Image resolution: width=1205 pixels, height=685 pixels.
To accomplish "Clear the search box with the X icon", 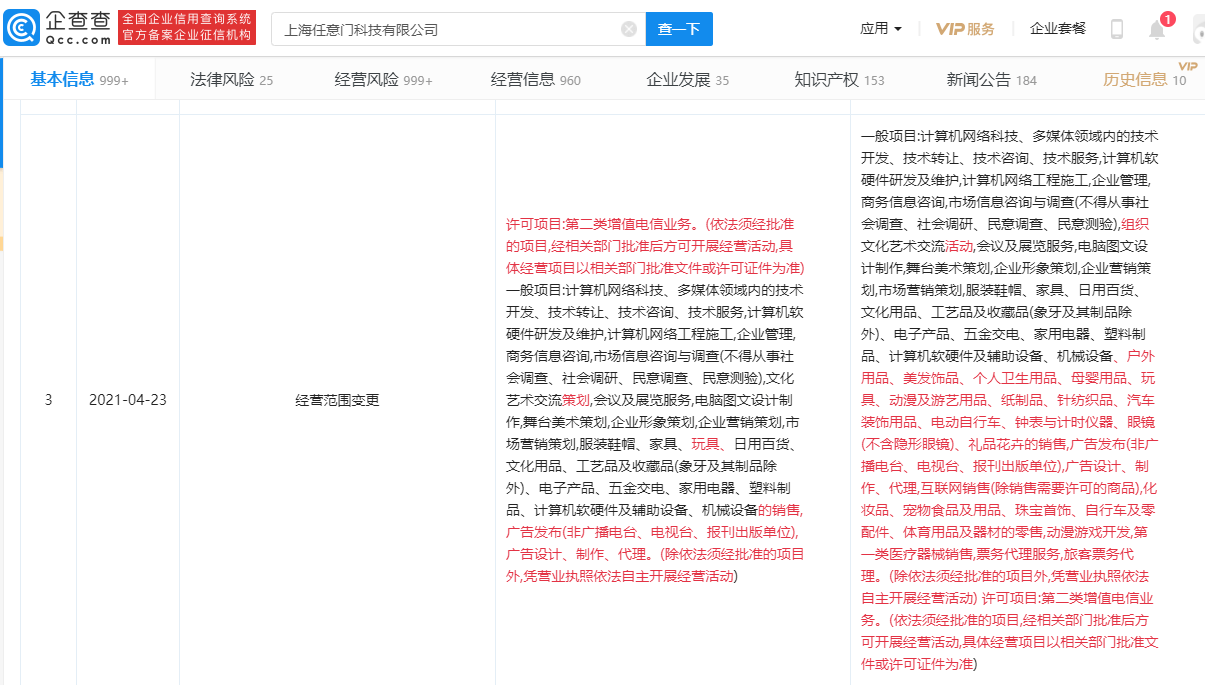I will (x=629, y=29).
